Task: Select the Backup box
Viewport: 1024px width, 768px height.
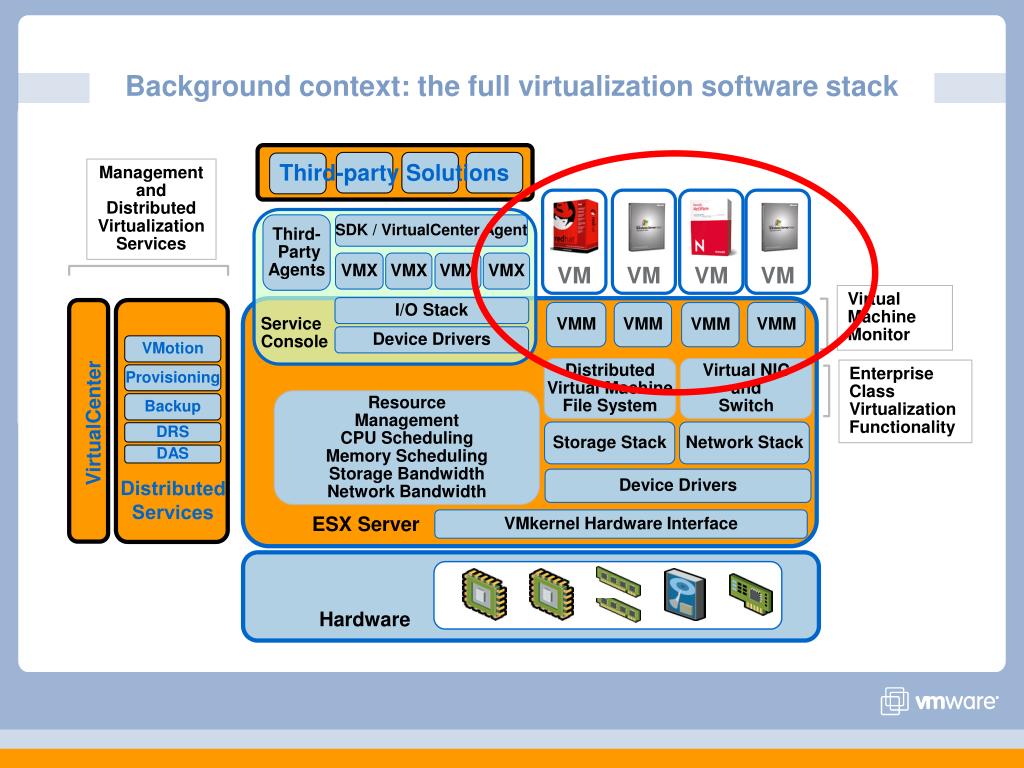Action: [x=172, y=406]
